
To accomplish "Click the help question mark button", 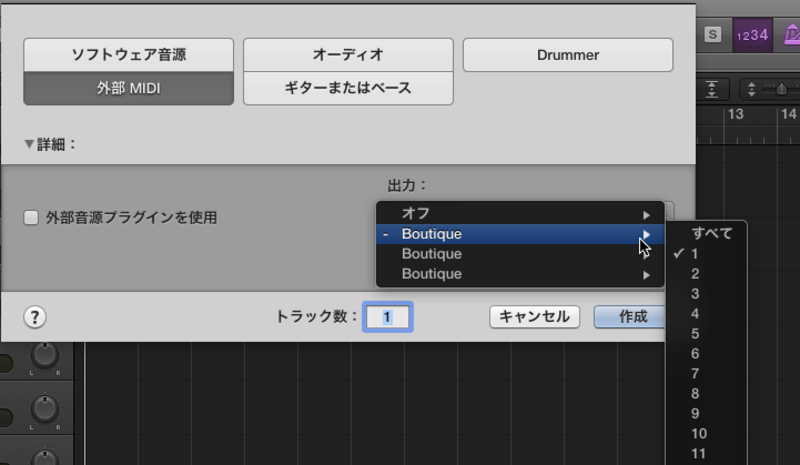I will pyautogui.click(x=35, y=317).
